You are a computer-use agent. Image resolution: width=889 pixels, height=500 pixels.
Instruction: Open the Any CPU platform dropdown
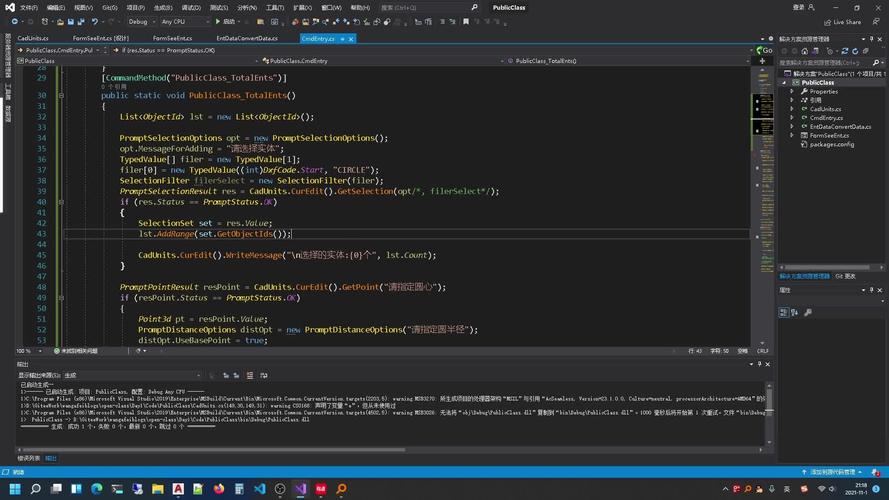tap(184, 22)
